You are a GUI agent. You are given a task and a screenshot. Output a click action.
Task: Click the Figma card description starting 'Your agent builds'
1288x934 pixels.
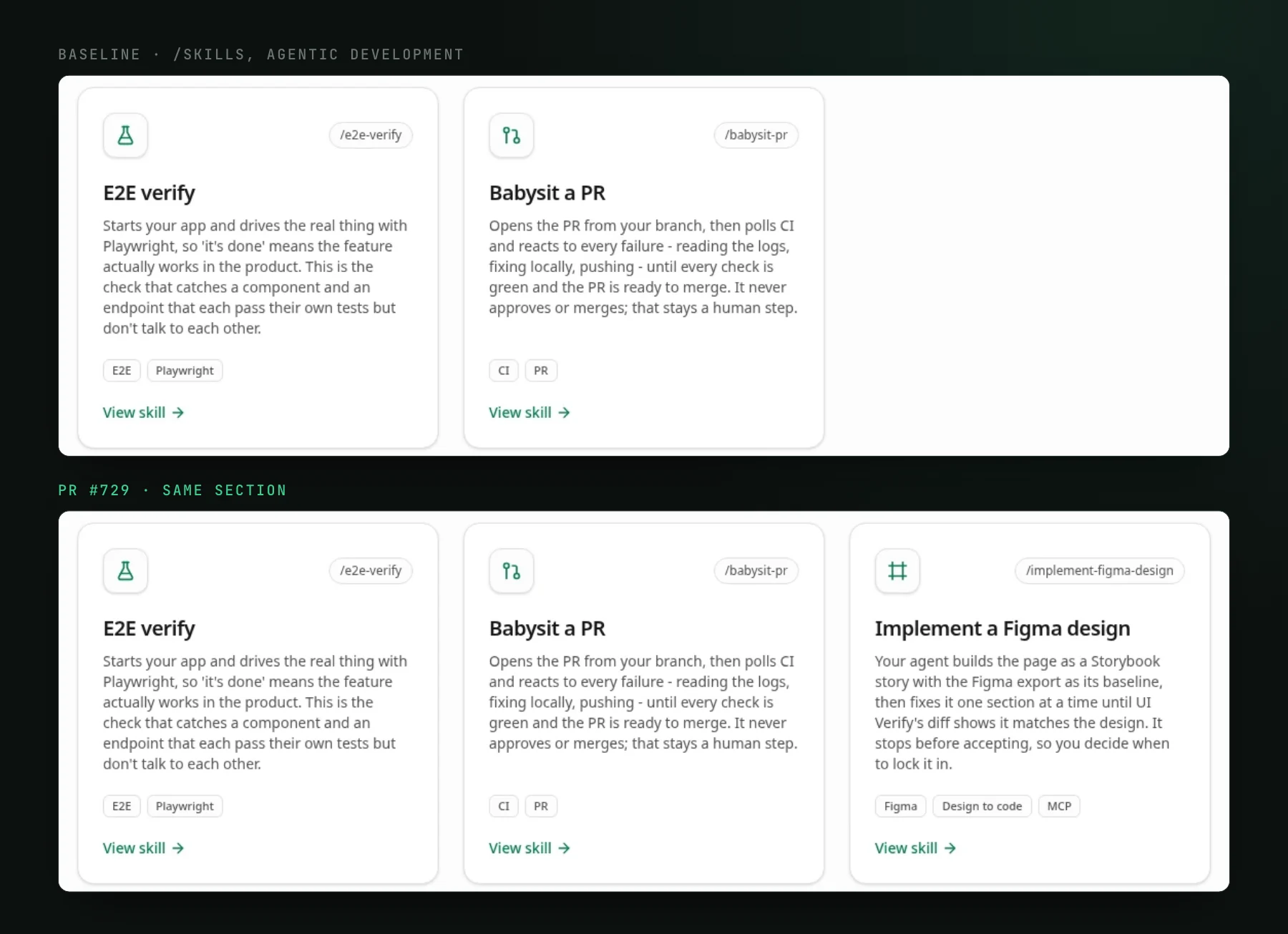click(x=1022, y=713)
